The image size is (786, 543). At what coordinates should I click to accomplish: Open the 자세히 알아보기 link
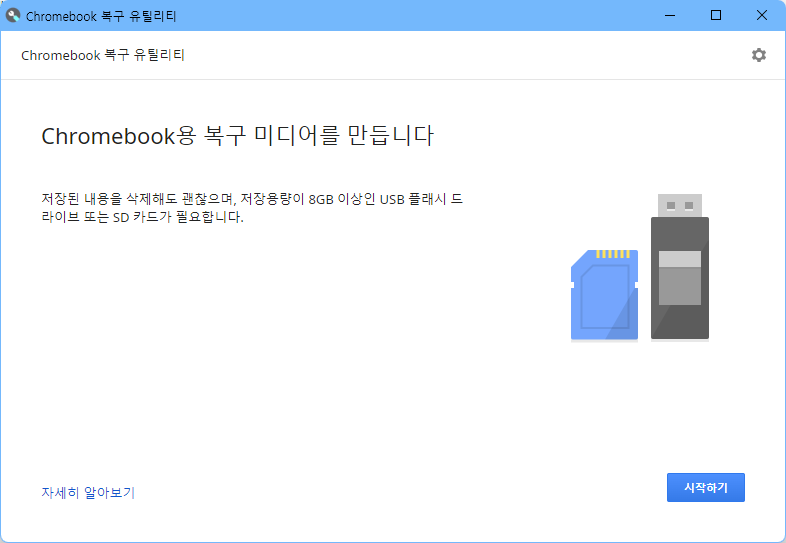(x=88, y=492)
